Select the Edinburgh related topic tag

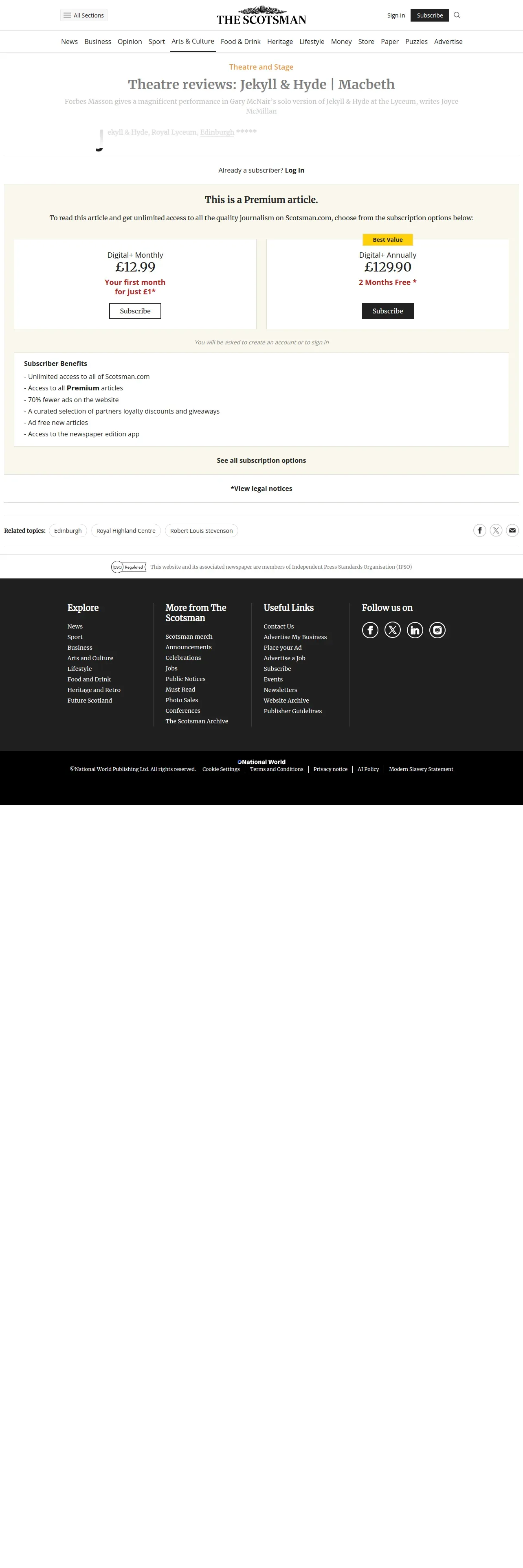pyautogui.click(x=68, y=531)
